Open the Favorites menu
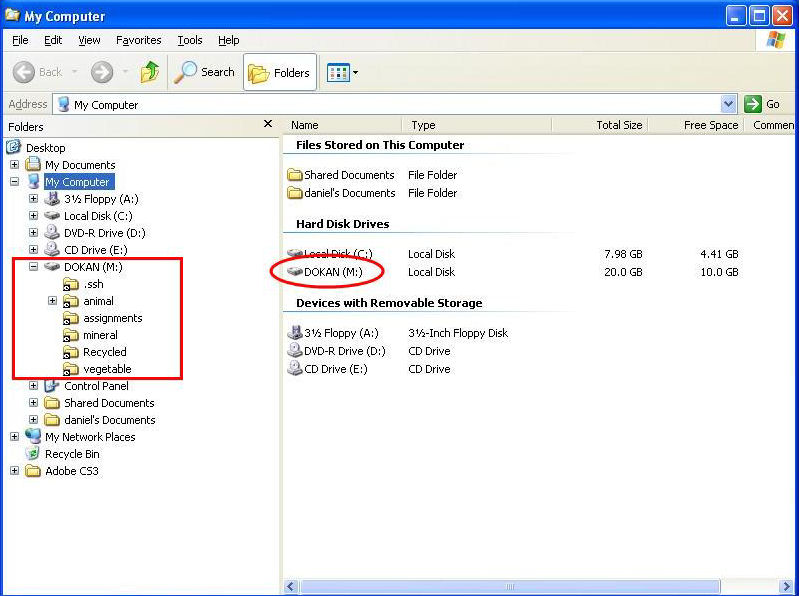Viewport: 799px width, 596px height. 138,40
